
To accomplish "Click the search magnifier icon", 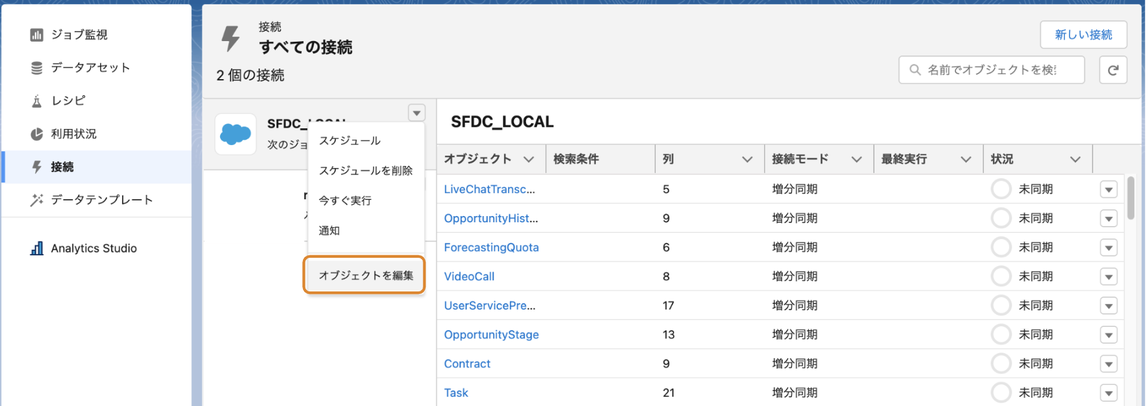I will coord(914,70).
